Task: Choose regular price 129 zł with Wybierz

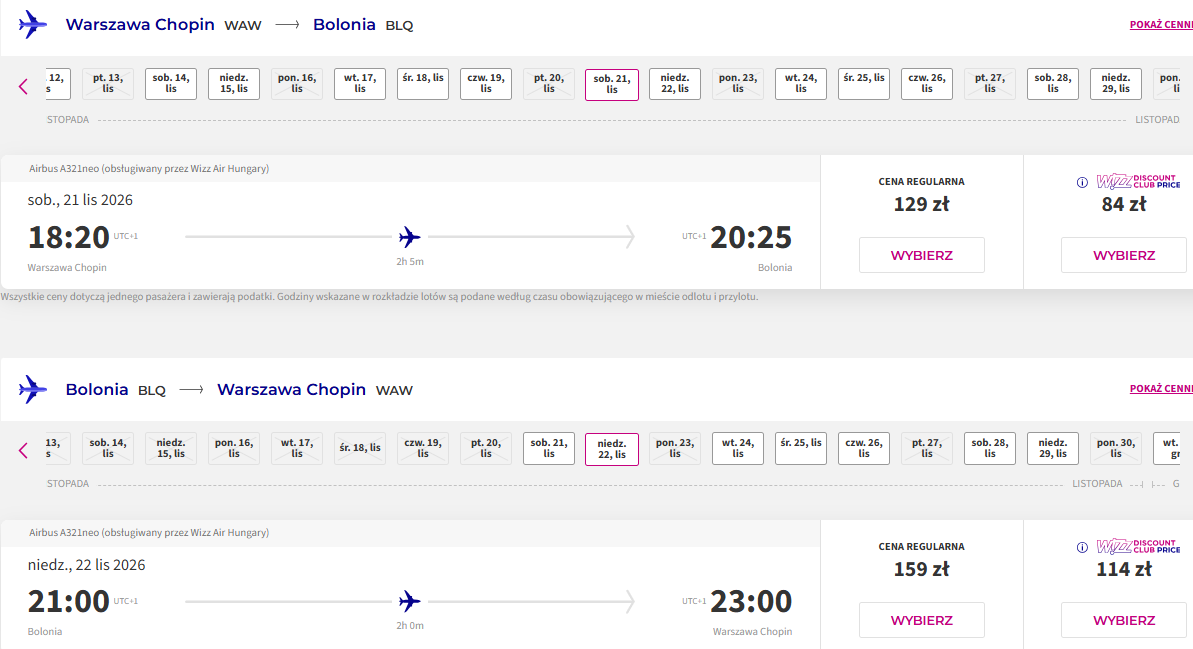Action: click(921, 255)
